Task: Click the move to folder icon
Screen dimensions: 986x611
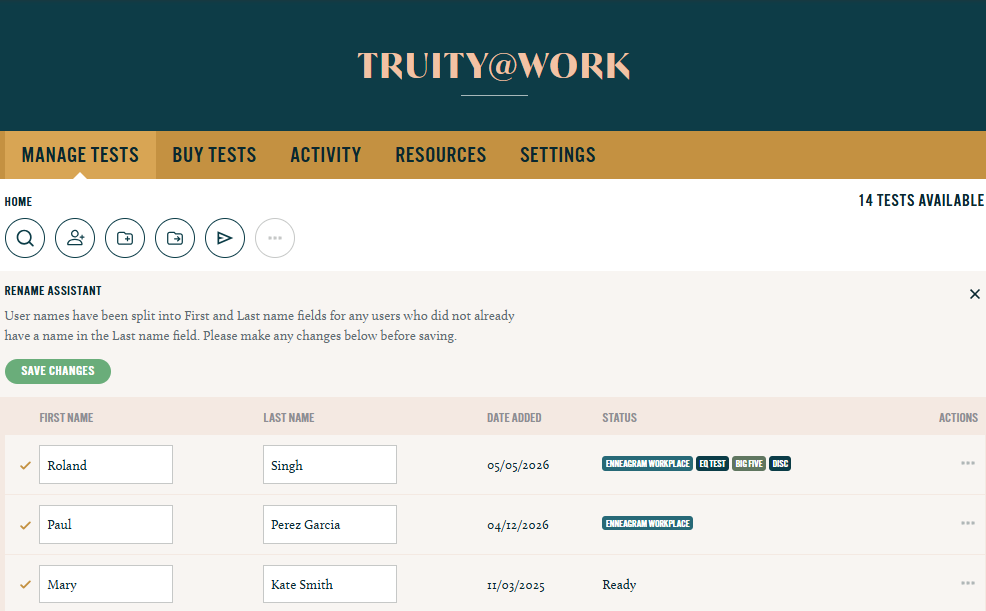Action: point(175,238)
